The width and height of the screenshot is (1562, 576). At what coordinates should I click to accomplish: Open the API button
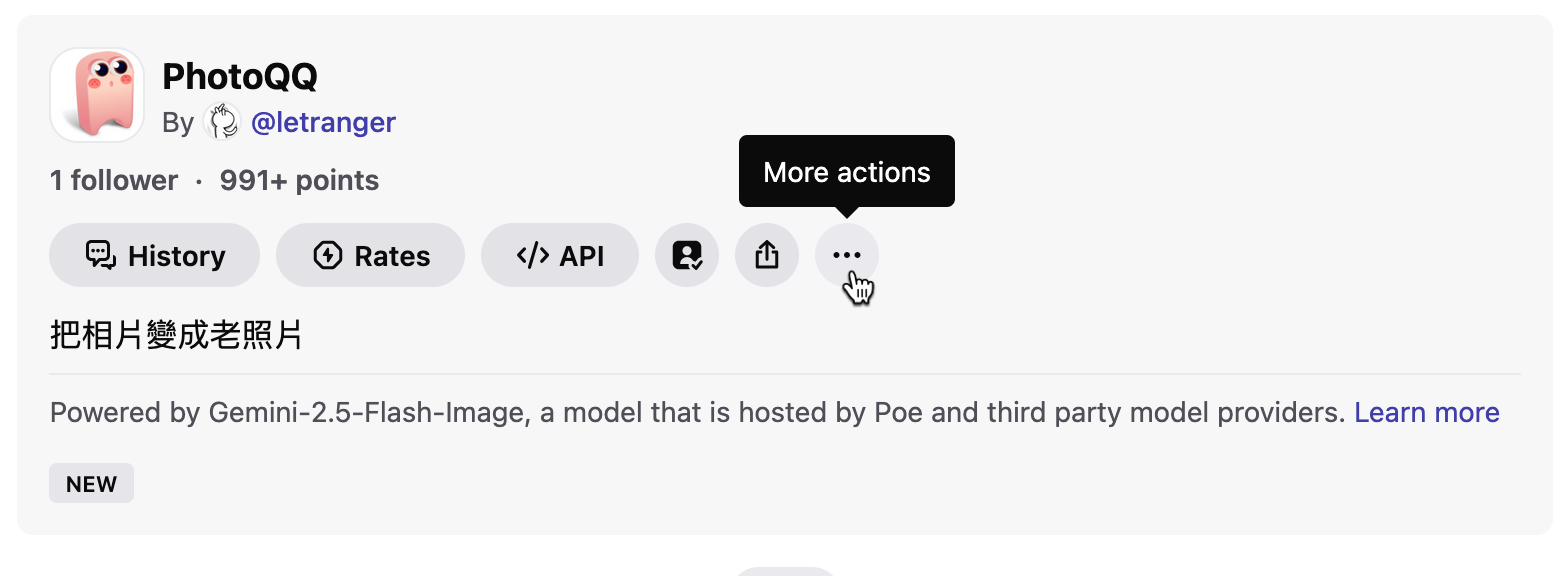pos(560,255)
